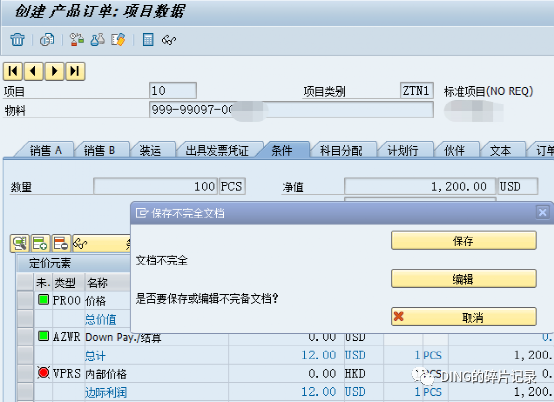Open the calculator pricing icon
Screen dimensions: 554x402
pyautogui.click(x=148, y=40)
